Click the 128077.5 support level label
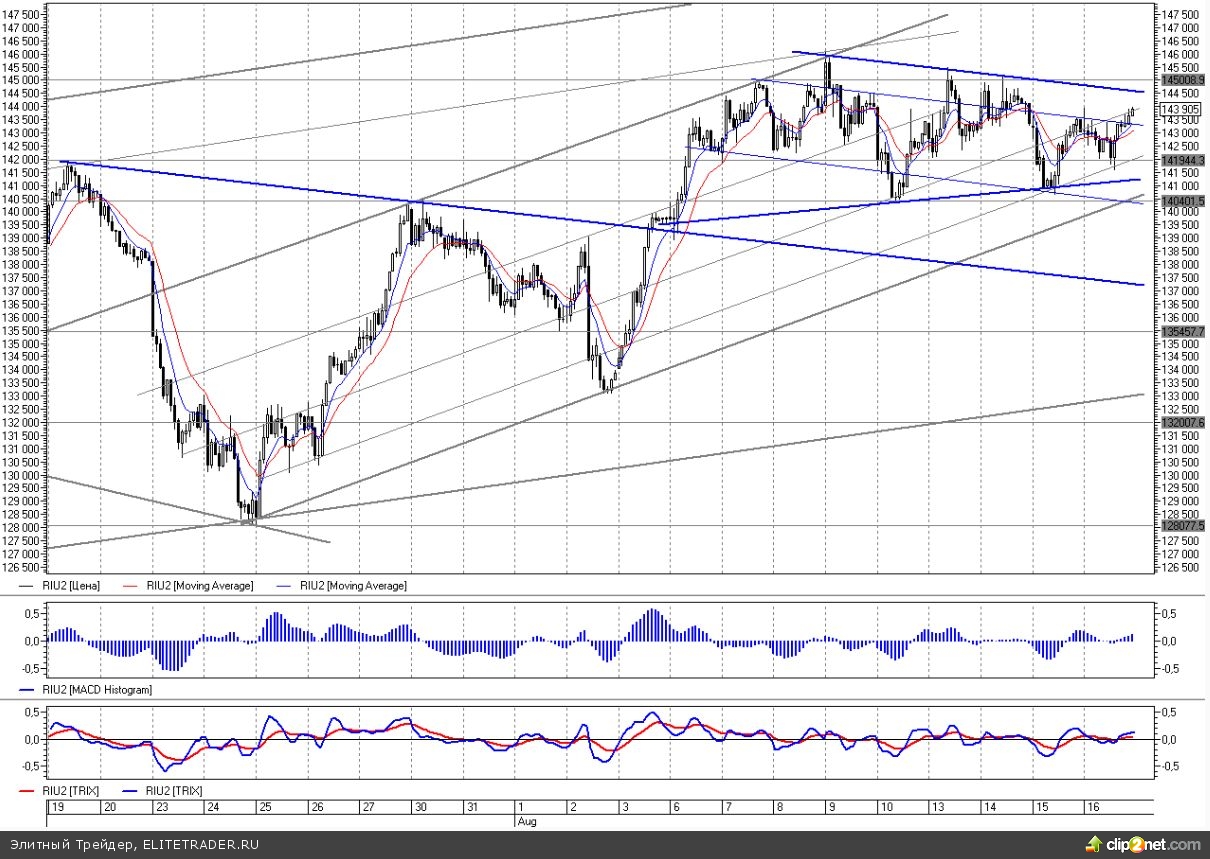 1182,525
